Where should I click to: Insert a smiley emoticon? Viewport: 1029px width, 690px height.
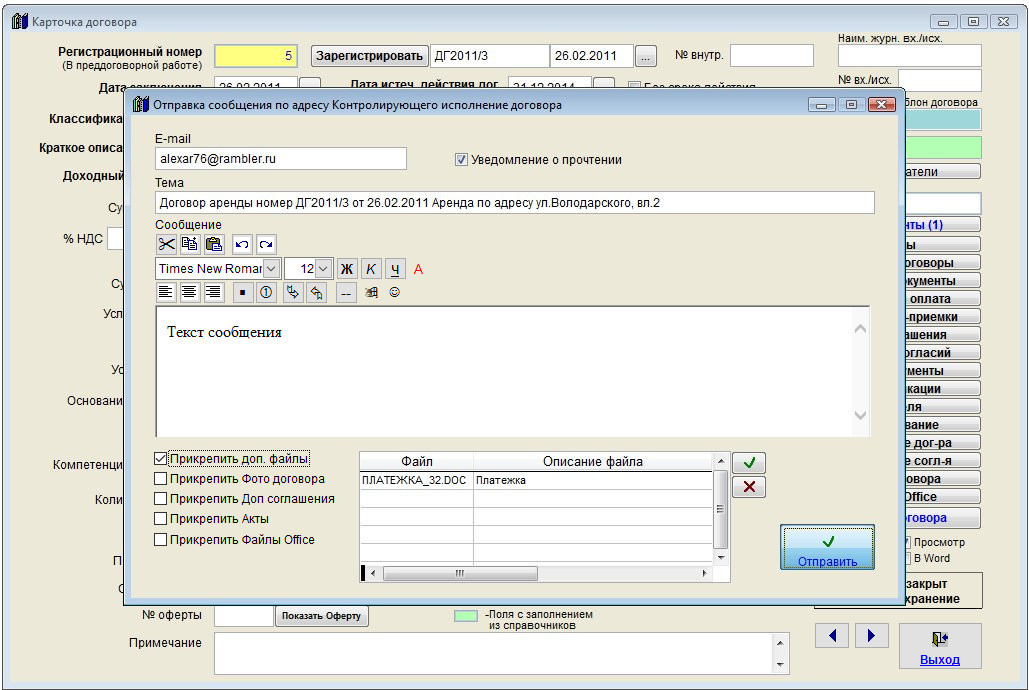[x=395, y=292]
